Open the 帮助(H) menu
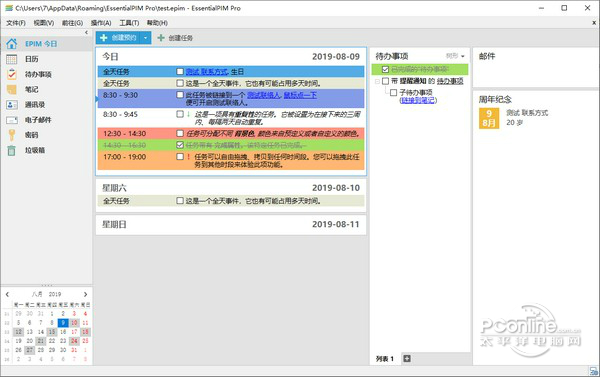This screenshot has width=600, height=377. coord(157,23)
